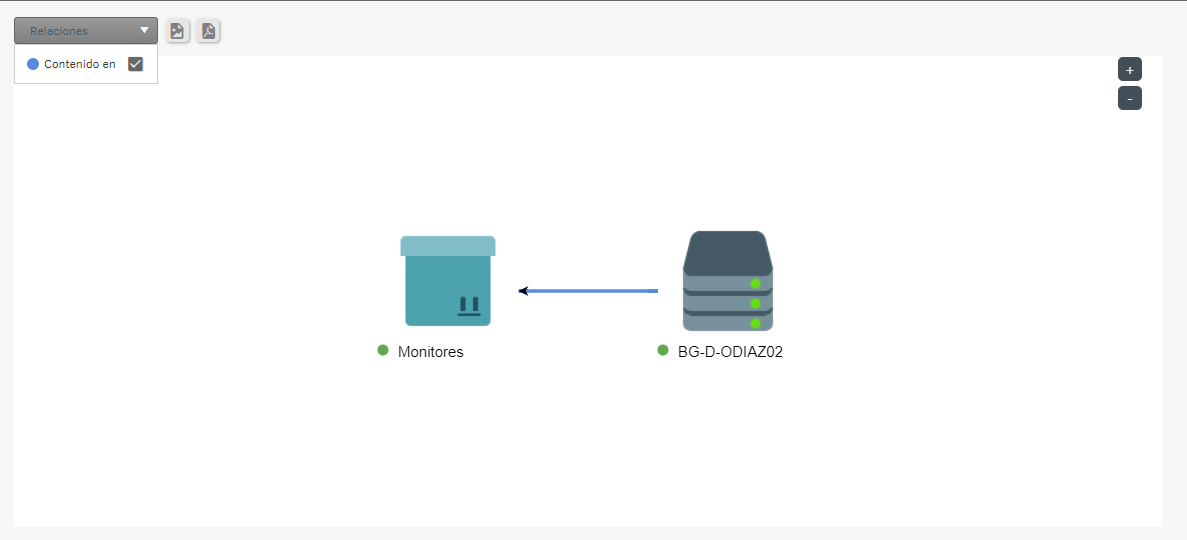Zoom in with the plus button
The width and height of the screenshot is (1187, 540).
tap(1129, 70)
